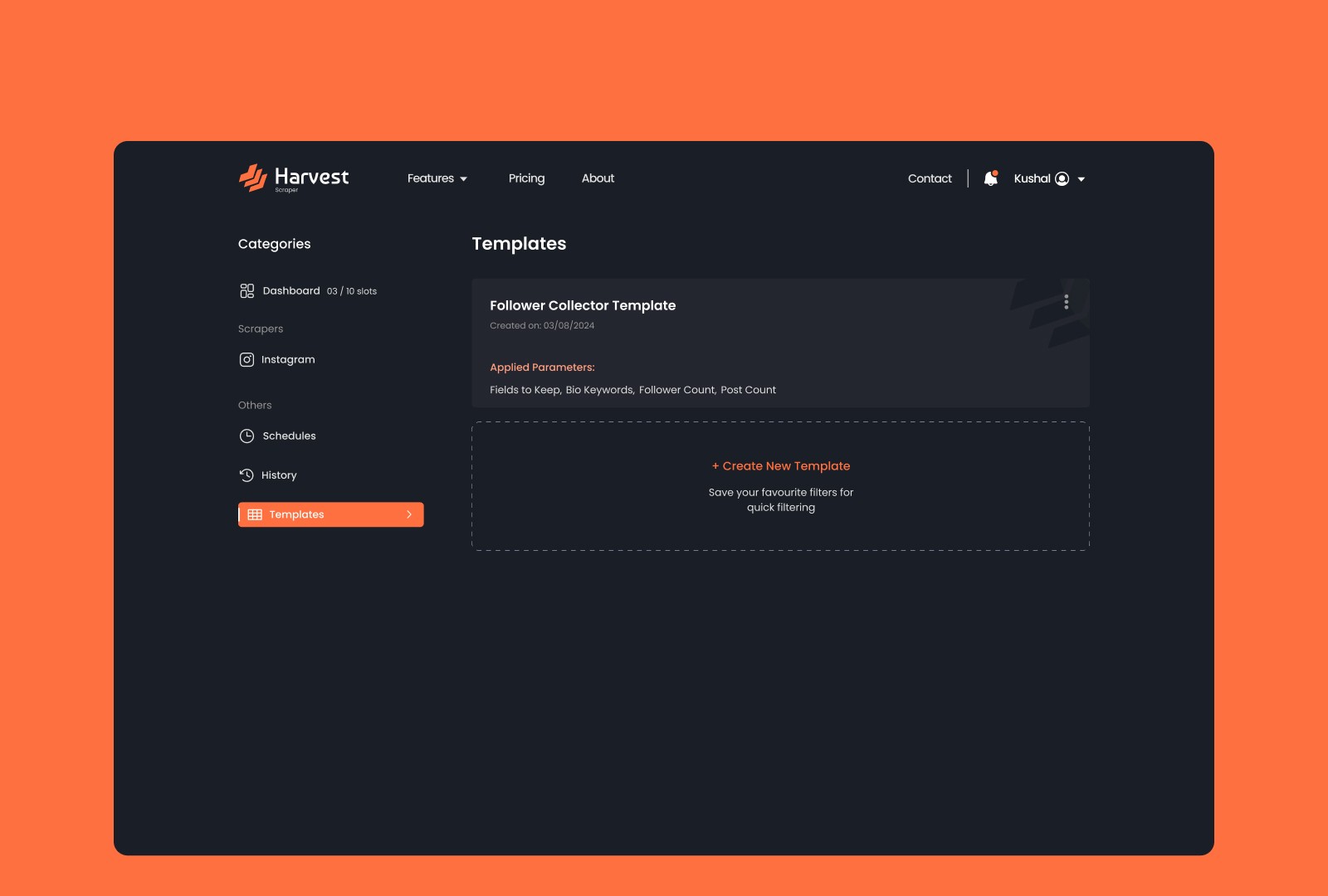
Task: Click the Scrapers section label
Action: (261, 329)
